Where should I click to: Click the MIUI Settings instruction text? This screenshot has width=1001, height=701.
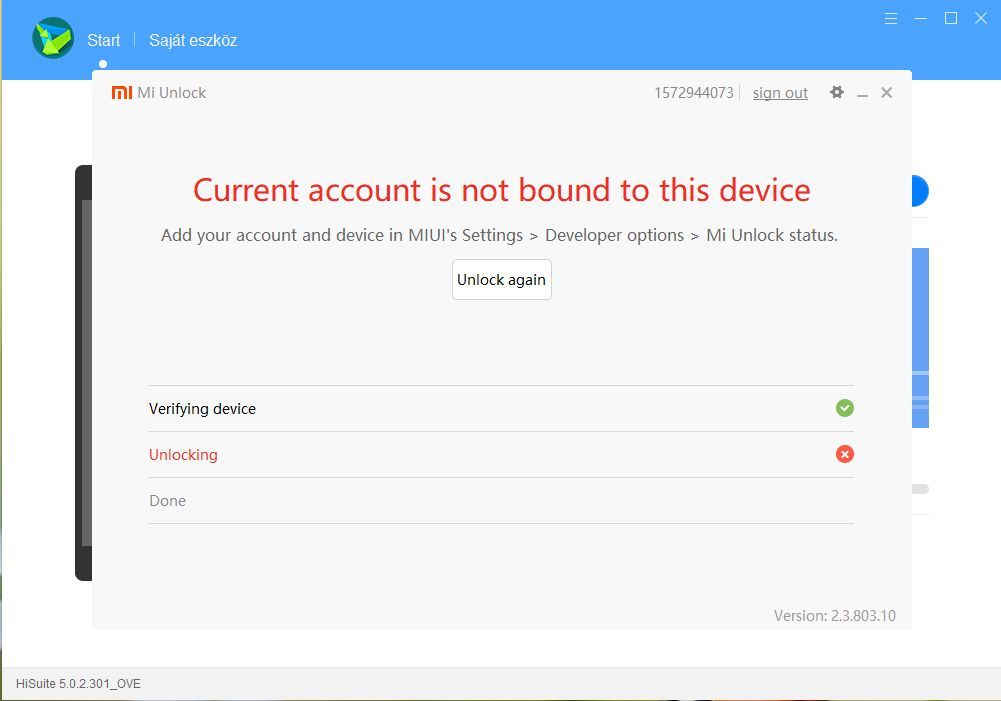click(x=499, y=235)
